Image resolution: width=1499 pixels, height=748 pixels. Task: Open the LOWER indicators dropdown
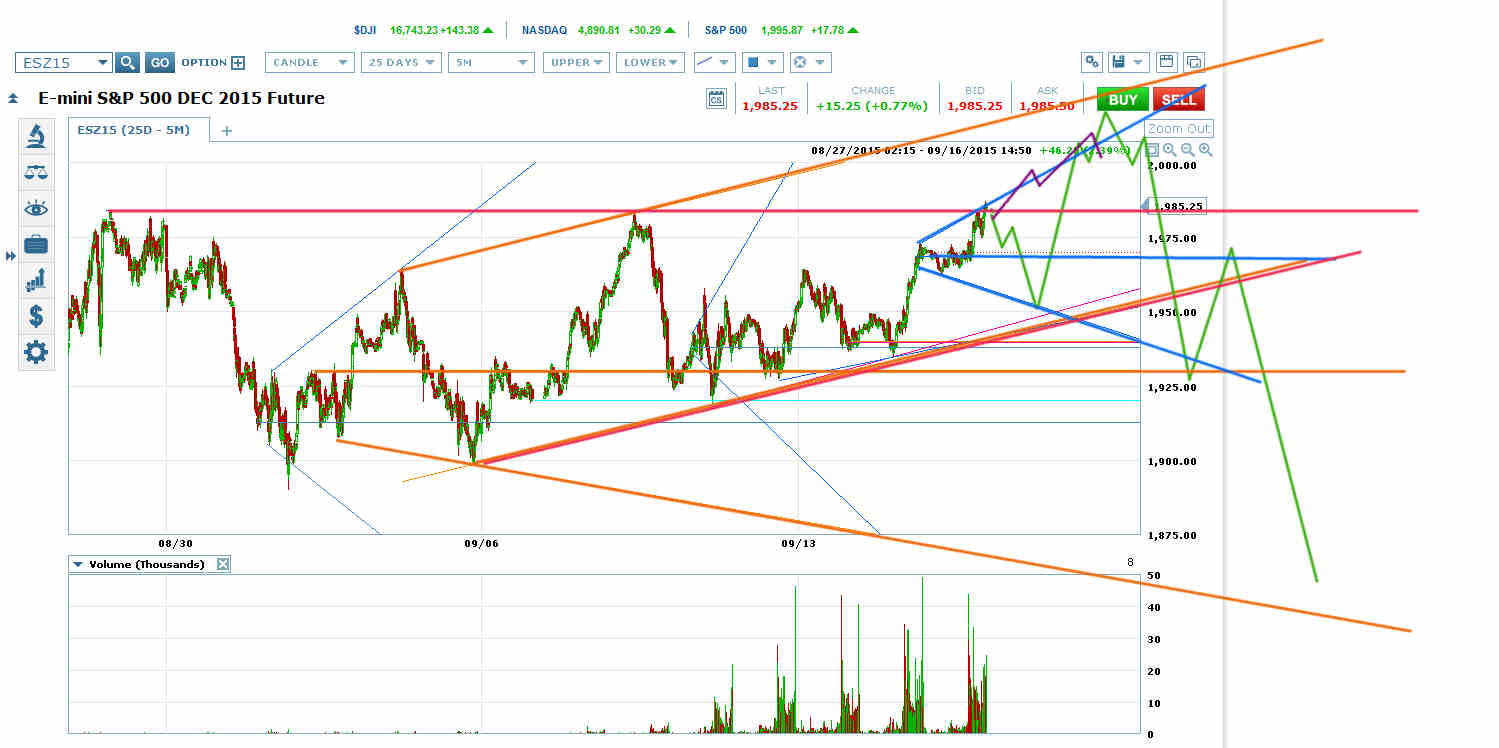650,62
